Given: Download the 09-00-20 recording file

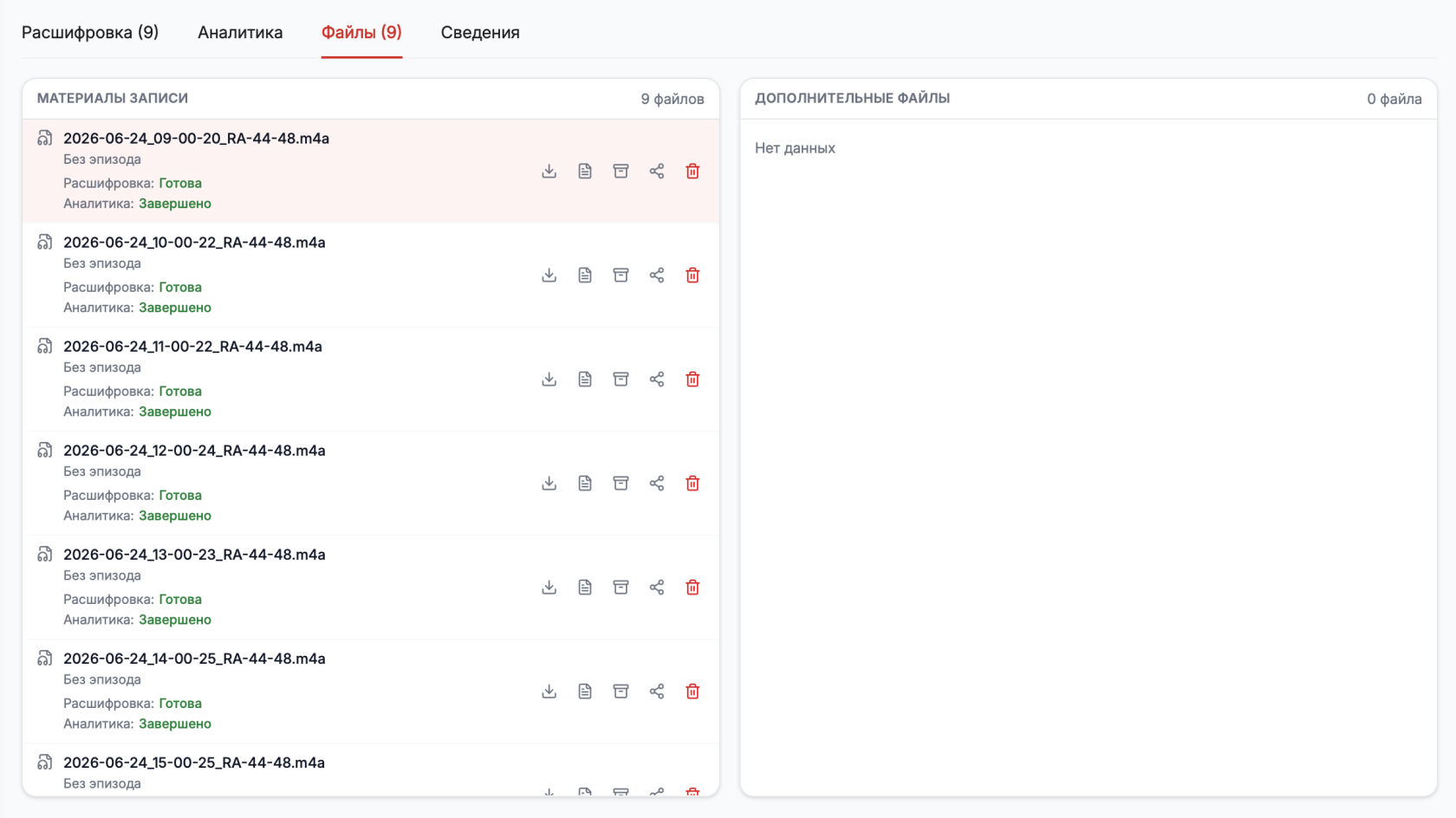Looking at the screenshot, I should tap(549, 171).
